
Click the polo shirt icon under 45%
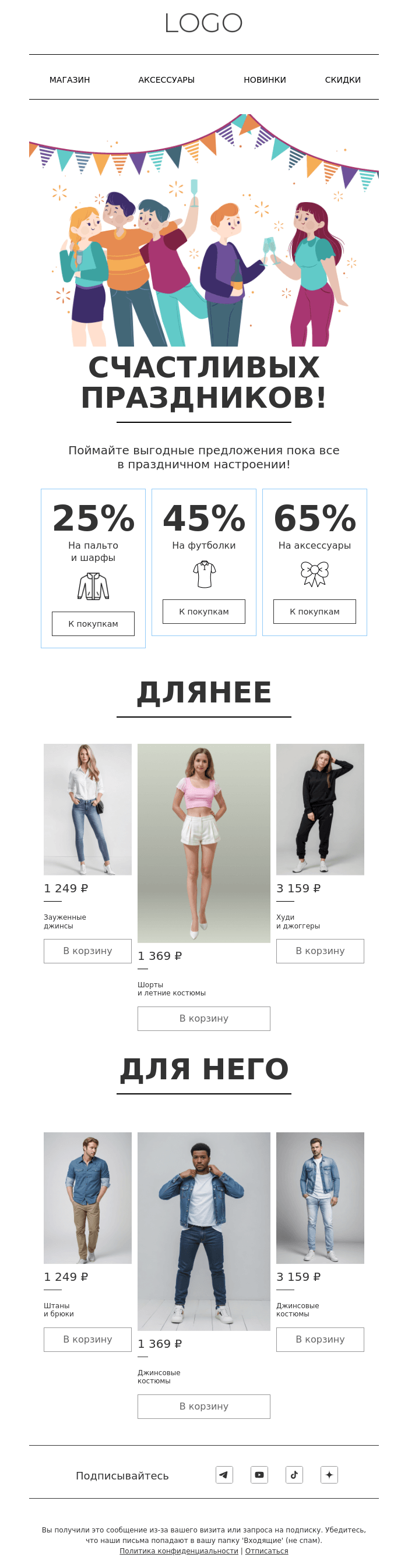pos(204,574)
